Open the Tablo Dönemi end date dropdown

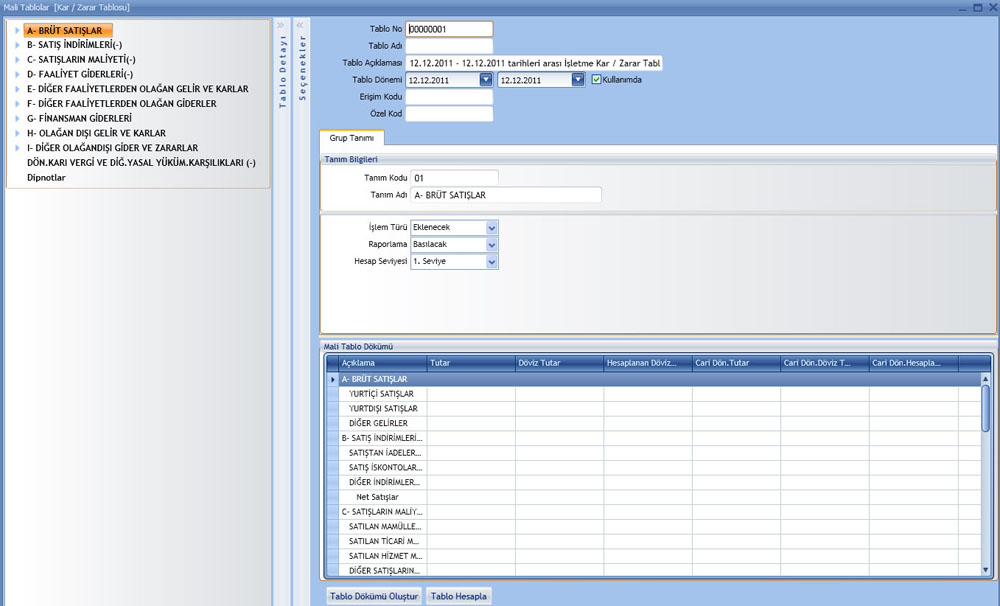[578, 80]
